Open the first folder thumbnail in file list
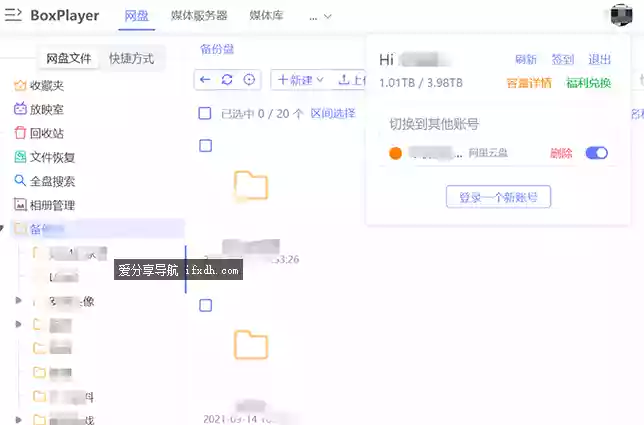Viewport: 644px width, 425px height. pos(251,186)
